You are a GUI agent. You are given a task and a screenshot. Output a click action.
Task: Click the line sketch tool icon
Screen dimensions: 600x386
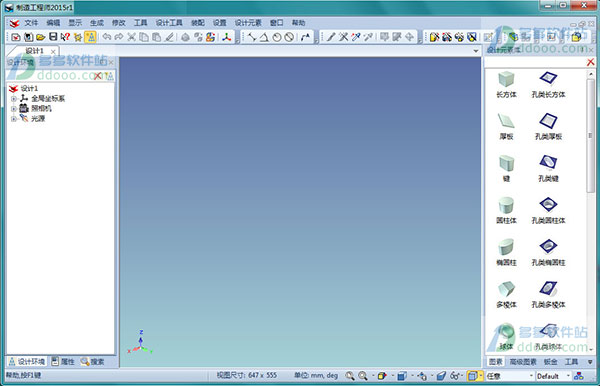(x=252, y=37)
